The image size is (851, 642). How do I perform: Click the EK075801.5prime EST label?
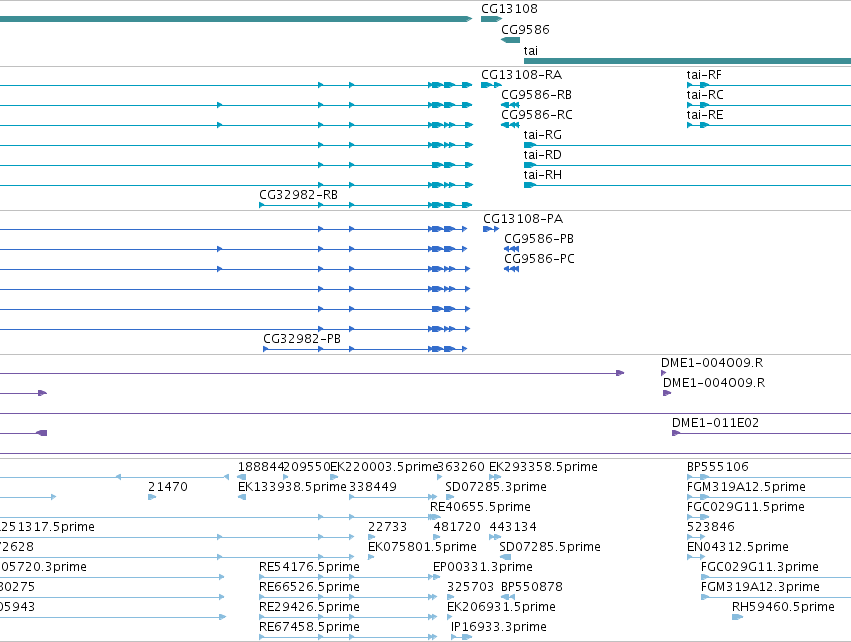click(422, 547)
